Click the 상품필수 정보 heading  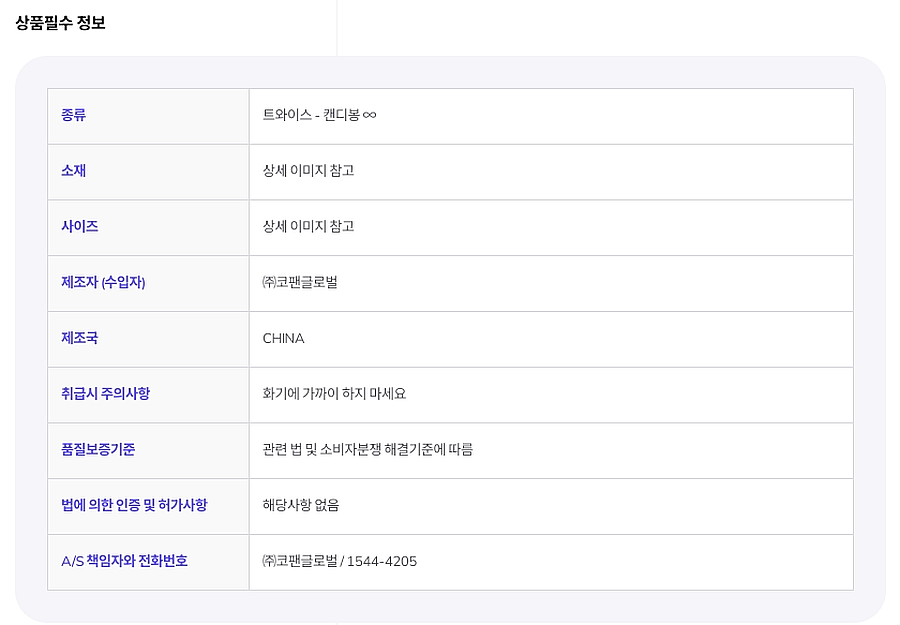[x=60, y=23]
